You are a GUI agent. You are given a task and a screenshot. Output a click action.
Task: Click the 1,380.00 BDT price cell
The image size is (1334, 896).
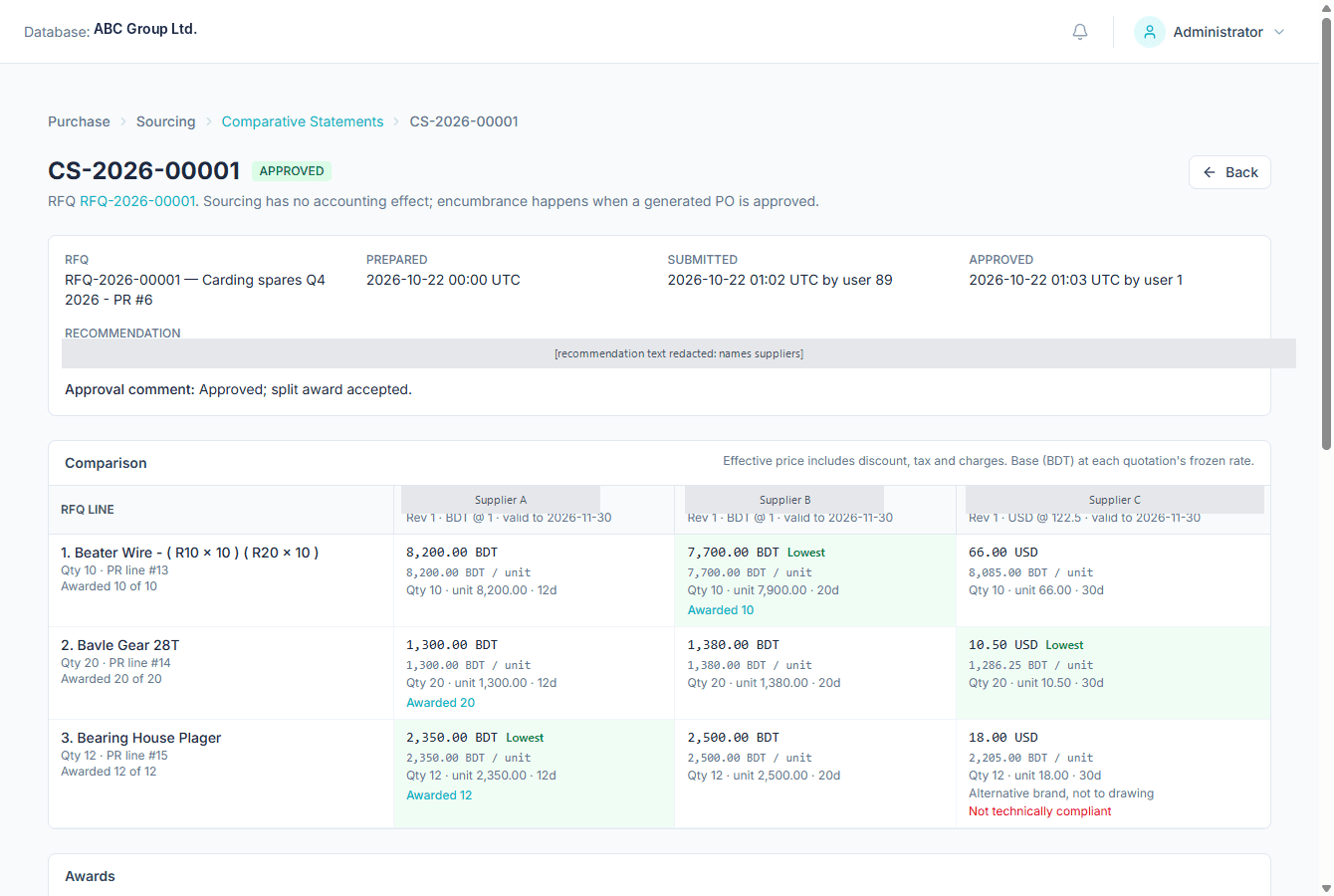click(x=733, y=645)
